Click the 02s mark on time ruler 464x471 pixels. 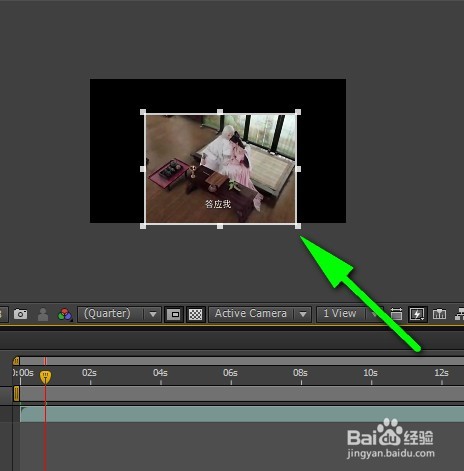pyautogui.click(x=89, y=373)
